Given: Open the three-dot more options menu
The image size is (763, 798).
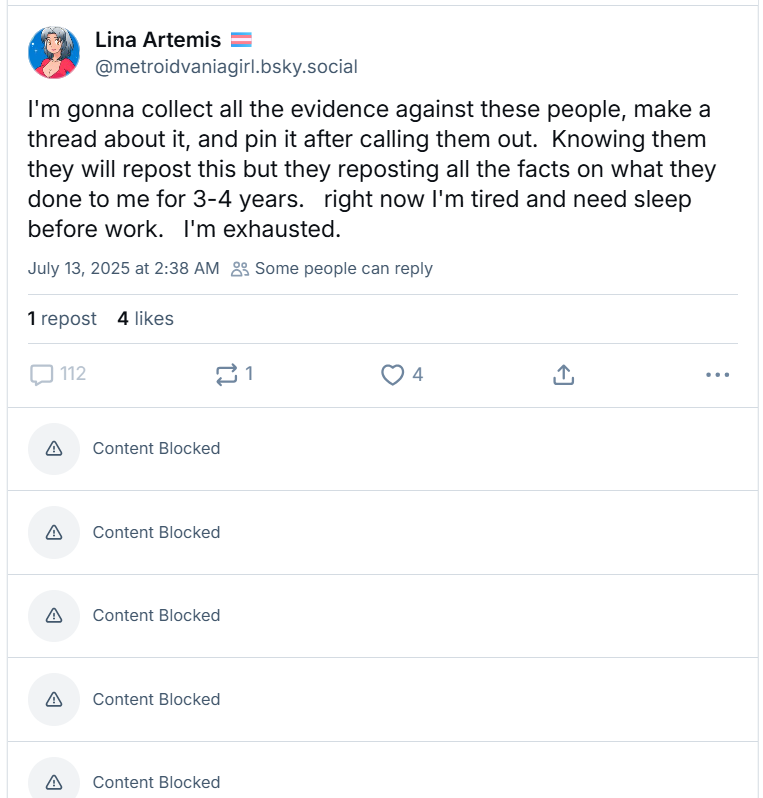Looking at the screenshot, I should 717,375.
